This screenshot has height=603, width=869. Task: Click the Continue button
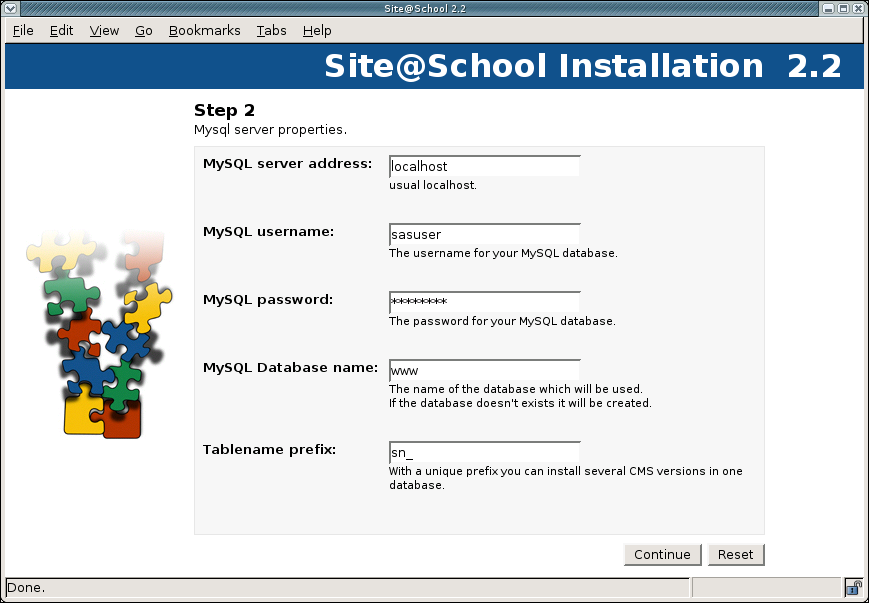(662, 555)
